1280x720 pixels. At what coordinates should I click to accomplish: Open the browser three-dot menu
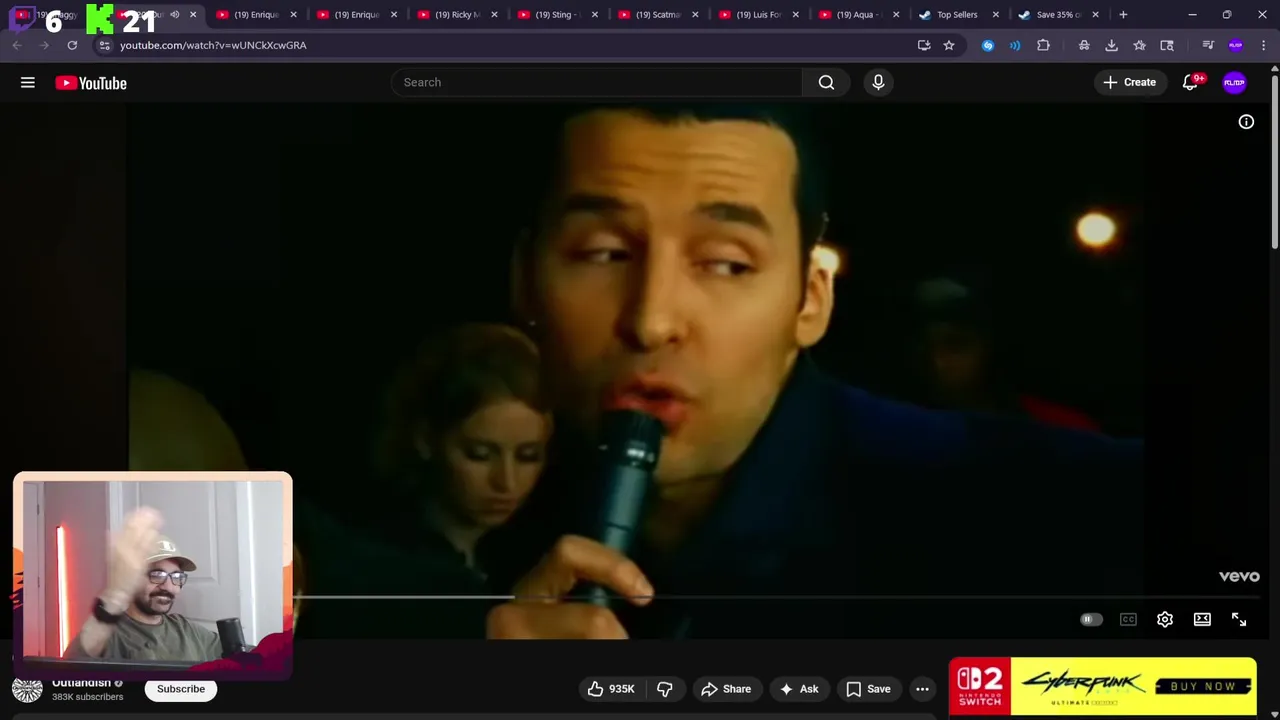[1264, 45]
